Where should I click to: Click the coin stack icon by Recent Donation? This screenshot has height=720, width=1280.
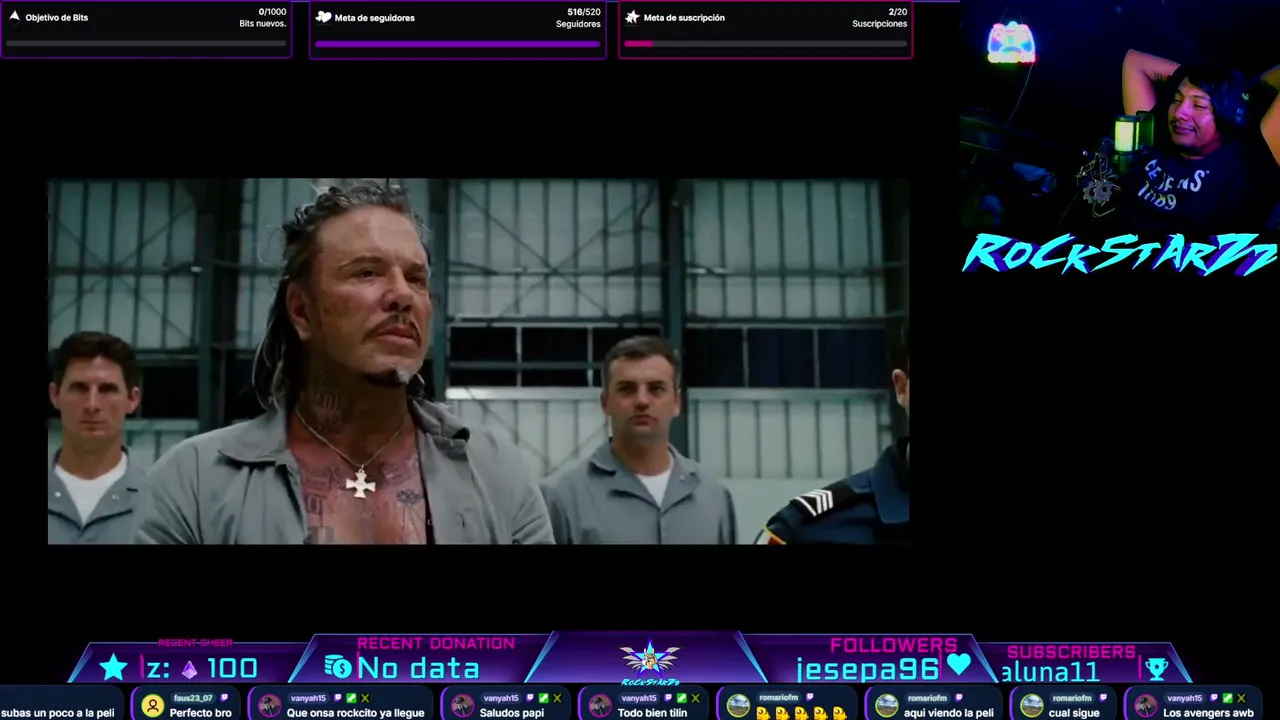pos(338,667)
